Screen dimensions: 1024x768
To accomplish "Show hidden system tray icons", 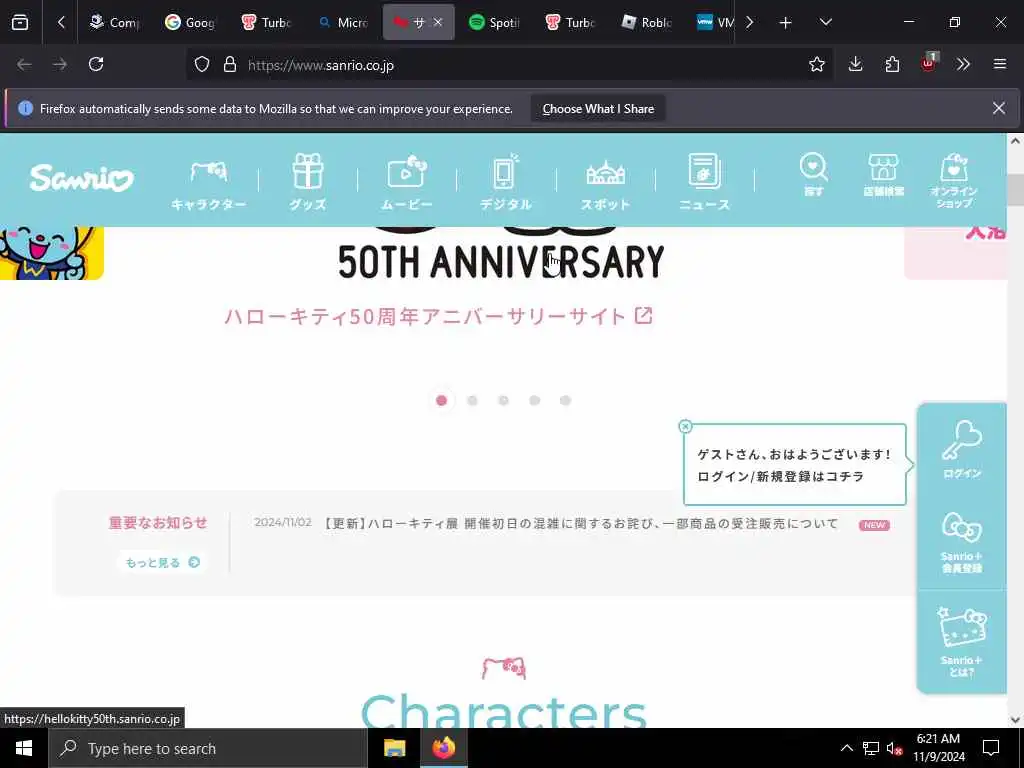I will click(x=846, y=748).
